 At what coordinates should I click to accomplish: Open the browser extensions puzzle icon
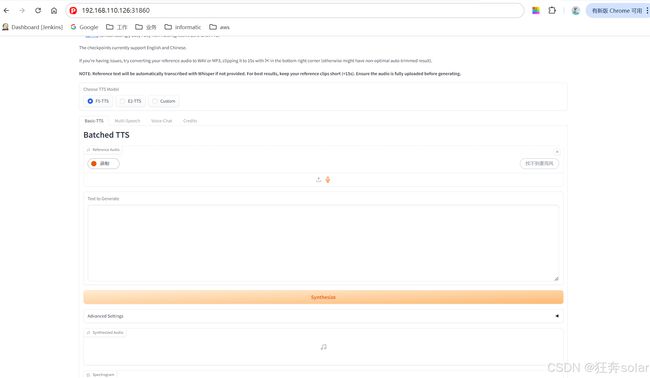552,10
